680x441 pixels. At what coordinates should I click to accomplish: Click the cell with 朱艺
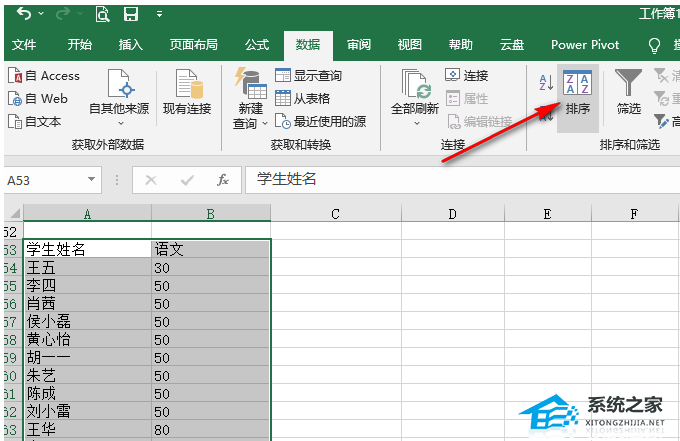click(x=87, y=376)
